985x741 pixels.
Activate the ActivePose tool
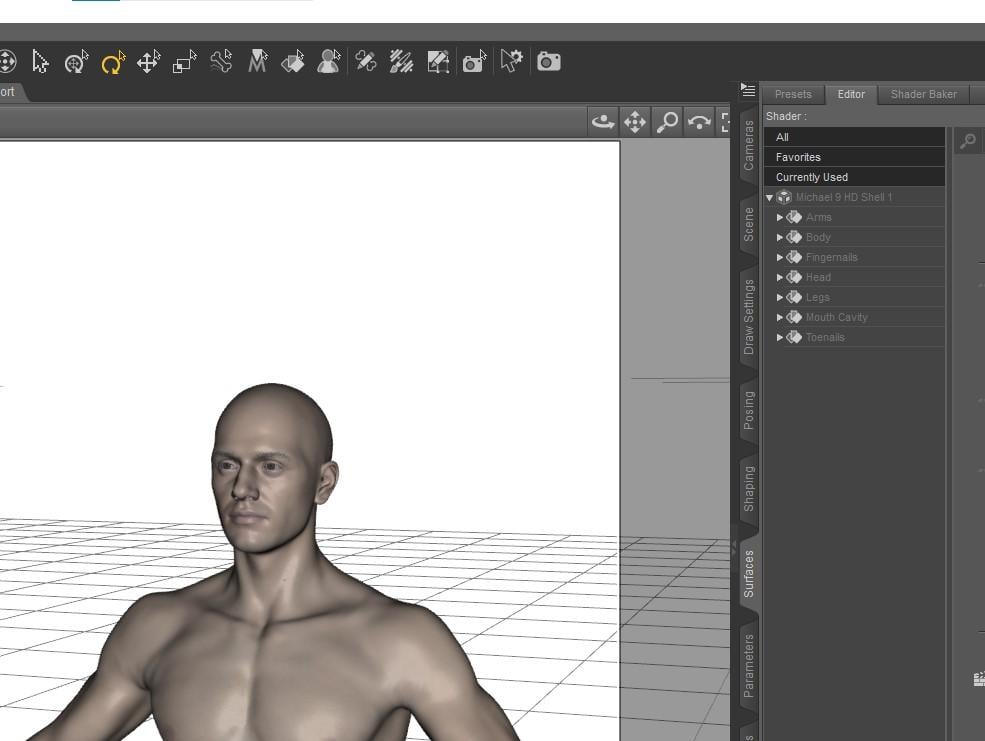click(x=77, y=62)
